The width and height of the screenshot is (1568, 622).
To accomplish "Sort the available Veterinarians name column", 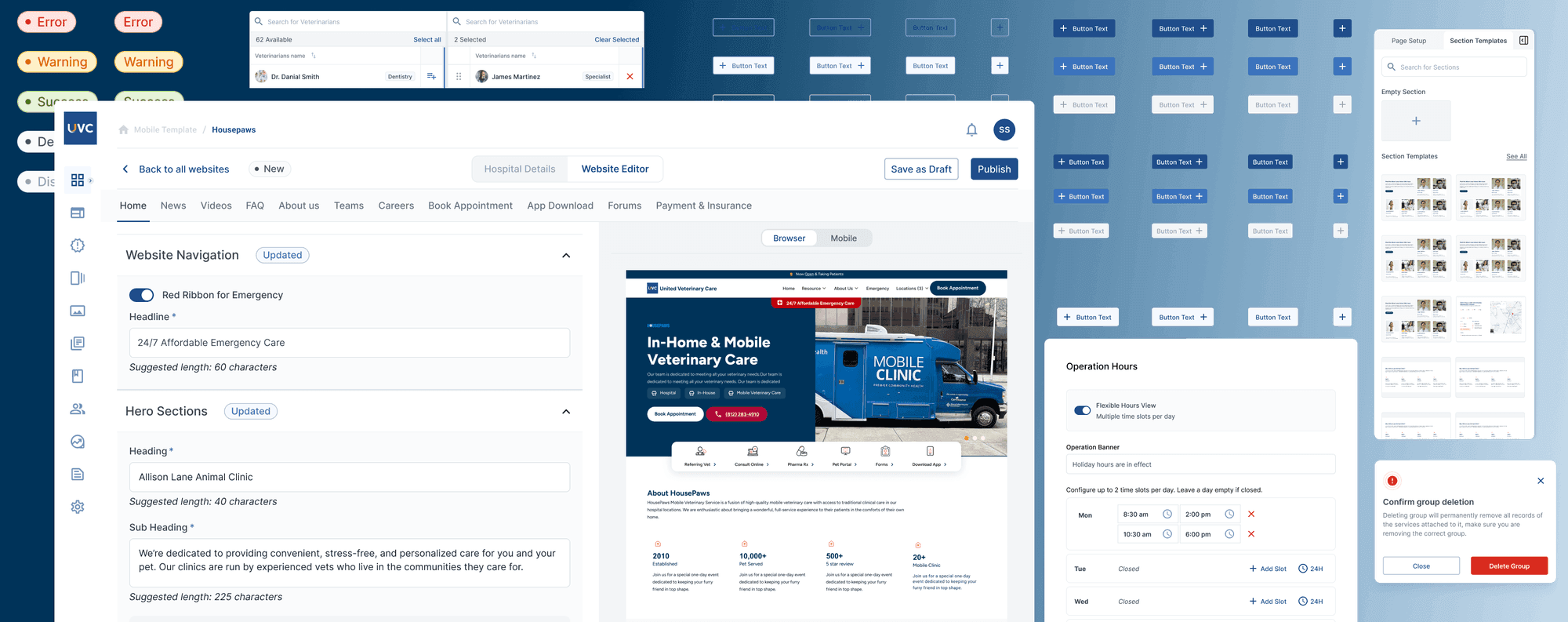I will click(314, 56).
